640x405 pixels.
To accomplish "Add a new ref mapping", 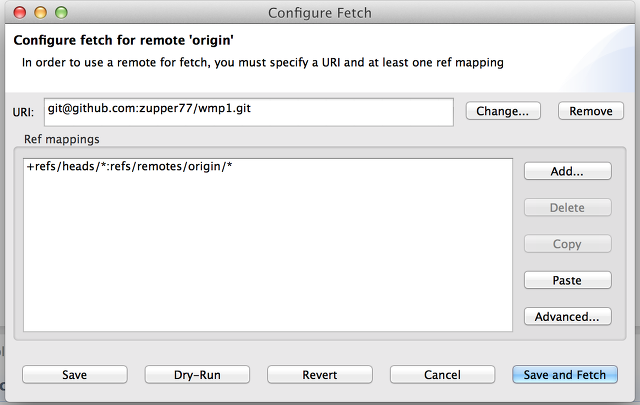I will coord(567,171).
